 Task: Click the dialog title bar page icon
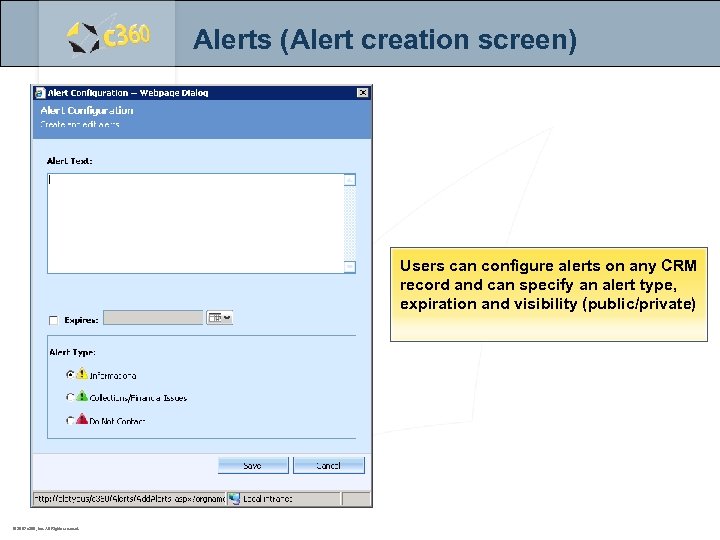(40, 93)
